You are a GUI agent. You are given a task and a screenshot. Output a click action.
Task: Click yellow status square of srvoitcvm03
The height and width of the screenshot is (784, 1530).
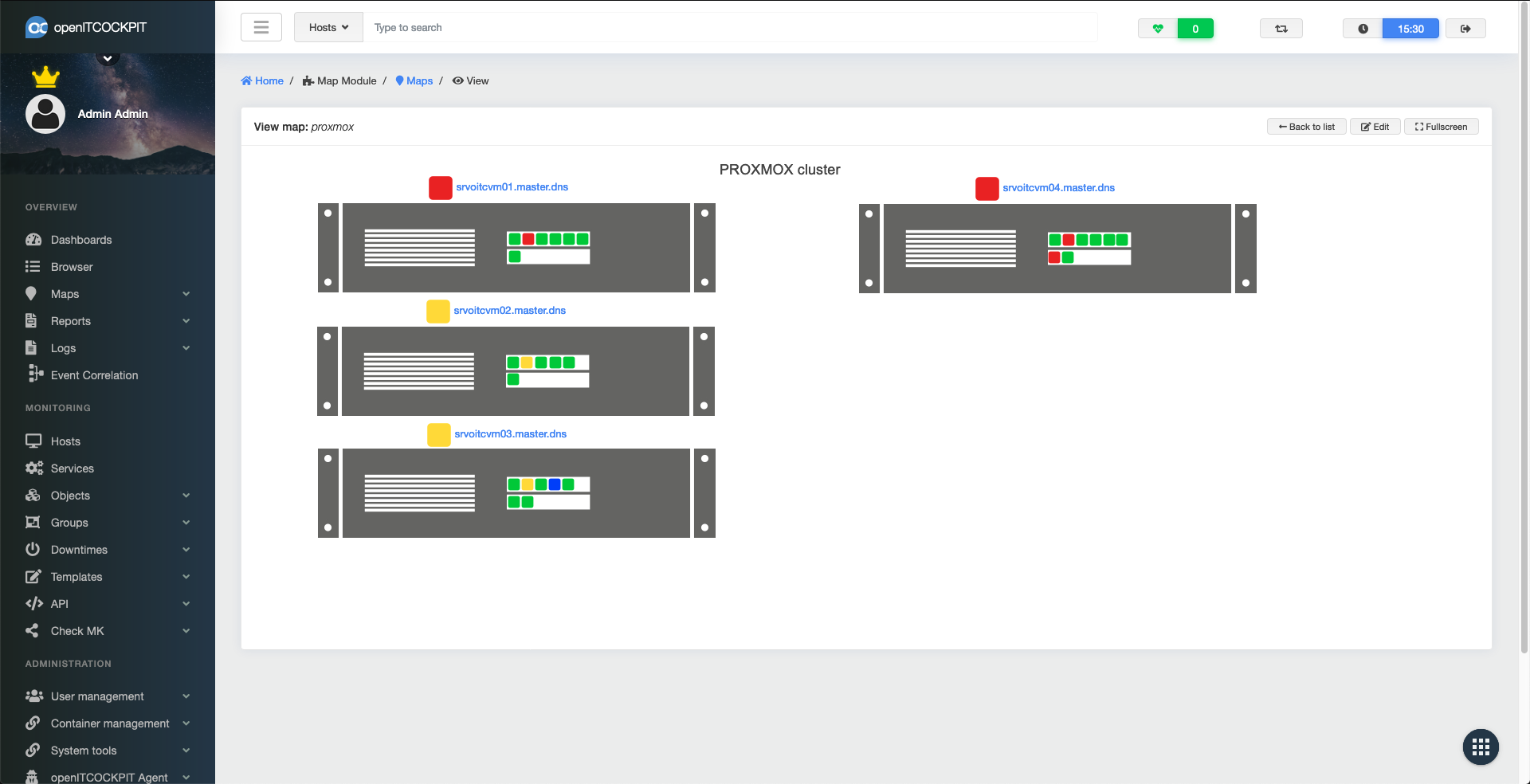[439, 435]
